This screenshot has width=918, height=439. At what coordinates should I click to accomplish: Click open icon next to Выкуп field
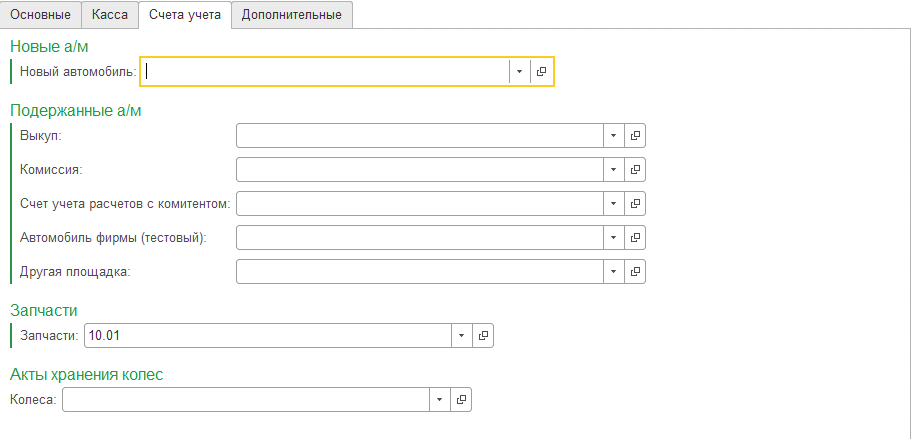pyautogui.click(x=635, y=136)
